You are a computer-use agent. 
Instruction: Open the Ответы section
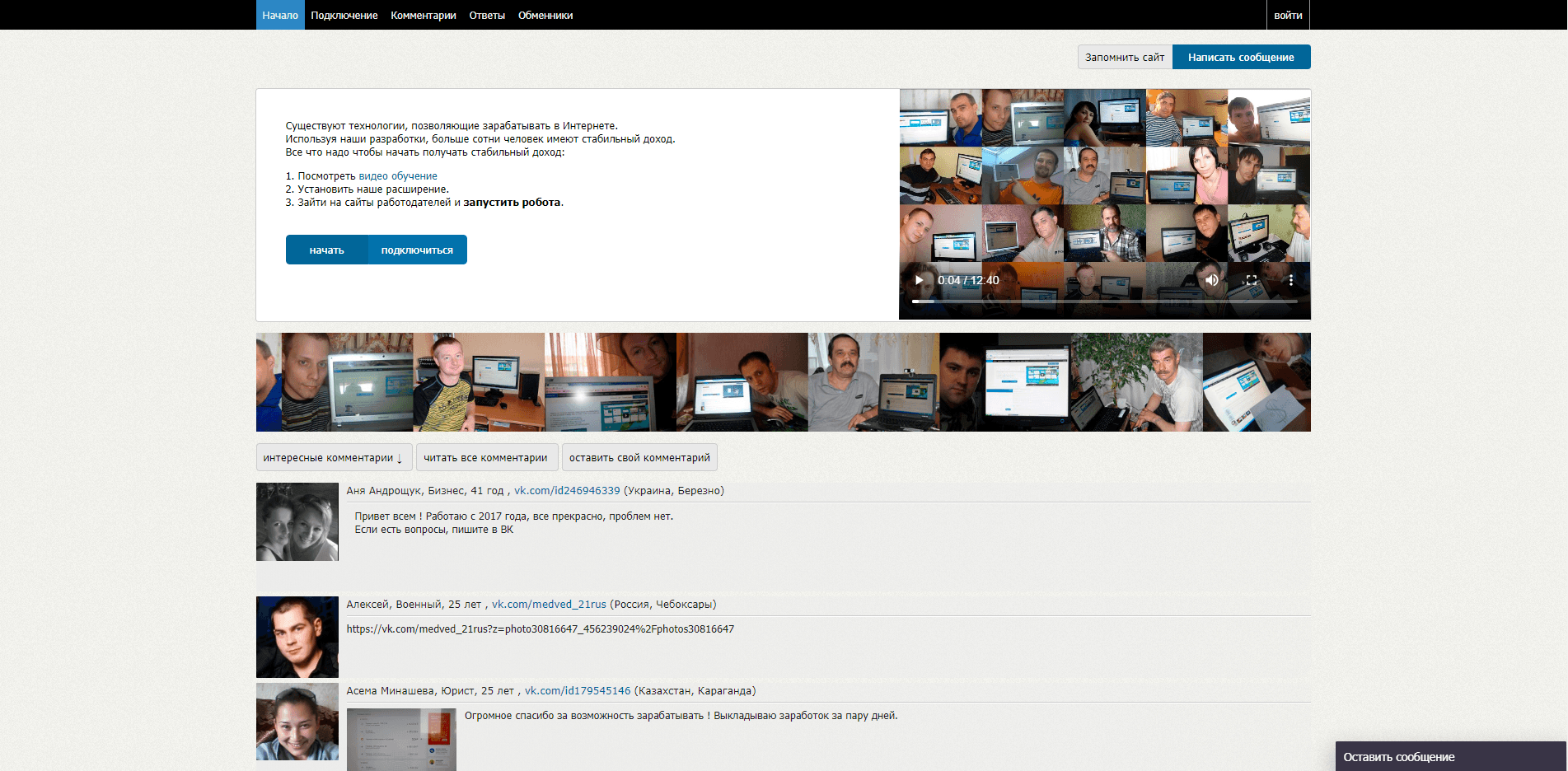pos(486,14)
